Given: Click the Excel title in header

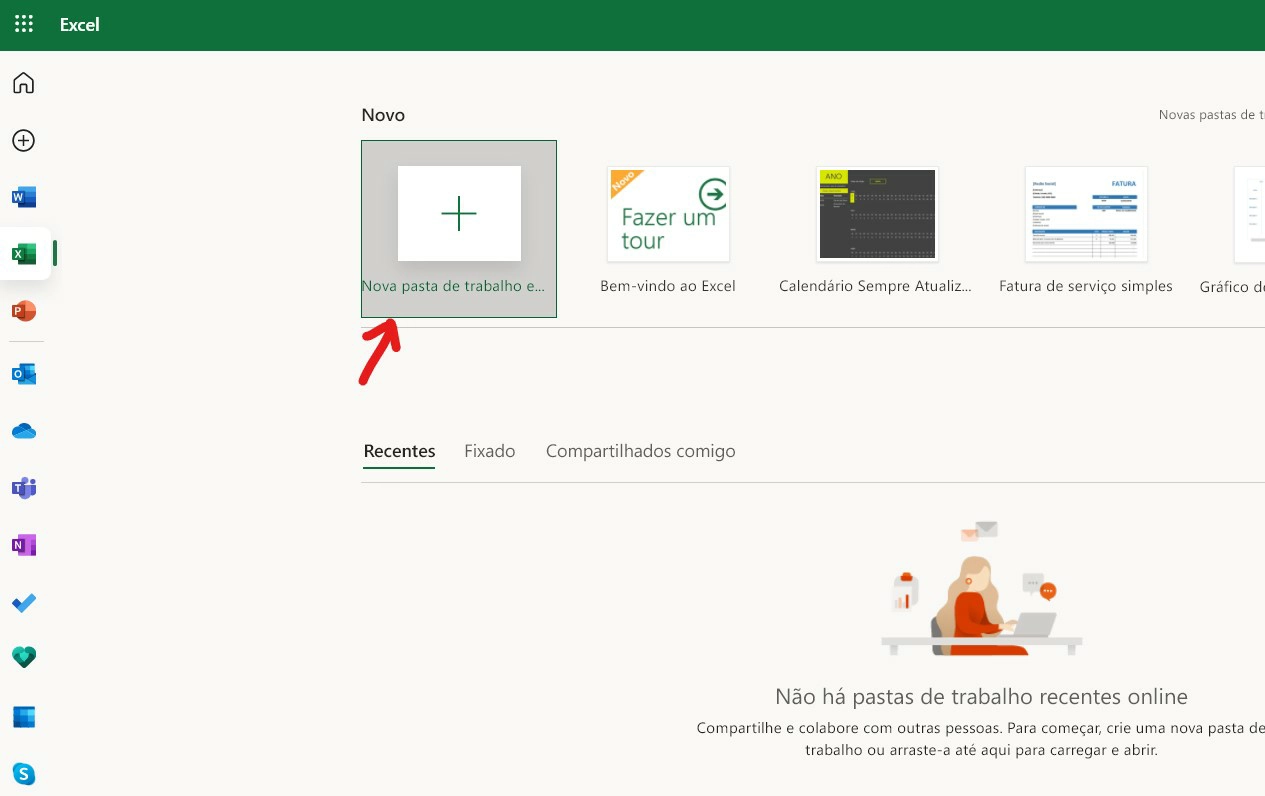Looking at the screenshot, I should tap(80, 25).
